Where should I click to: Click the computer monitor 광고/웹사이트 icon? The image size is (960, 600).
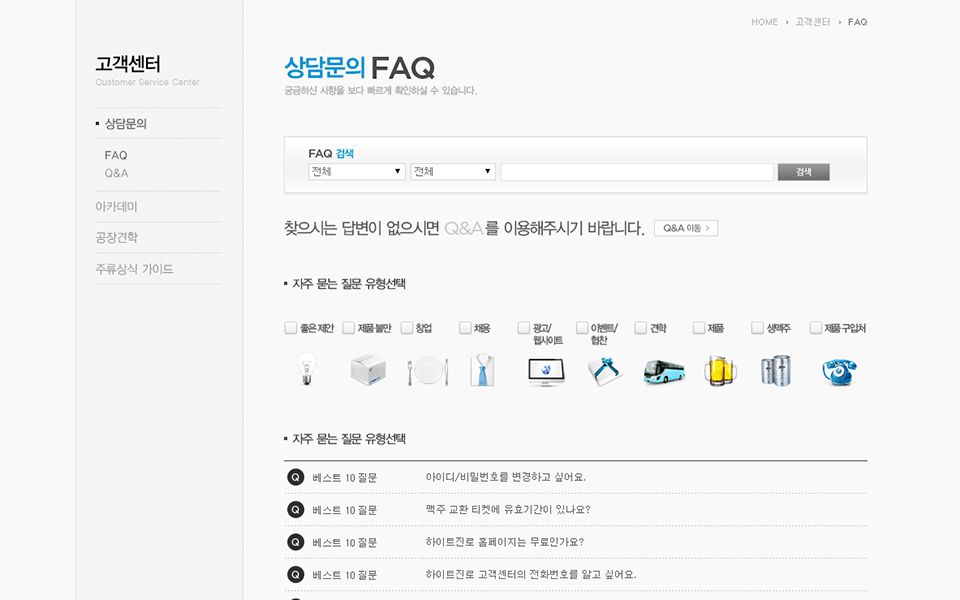pos(546,371)
